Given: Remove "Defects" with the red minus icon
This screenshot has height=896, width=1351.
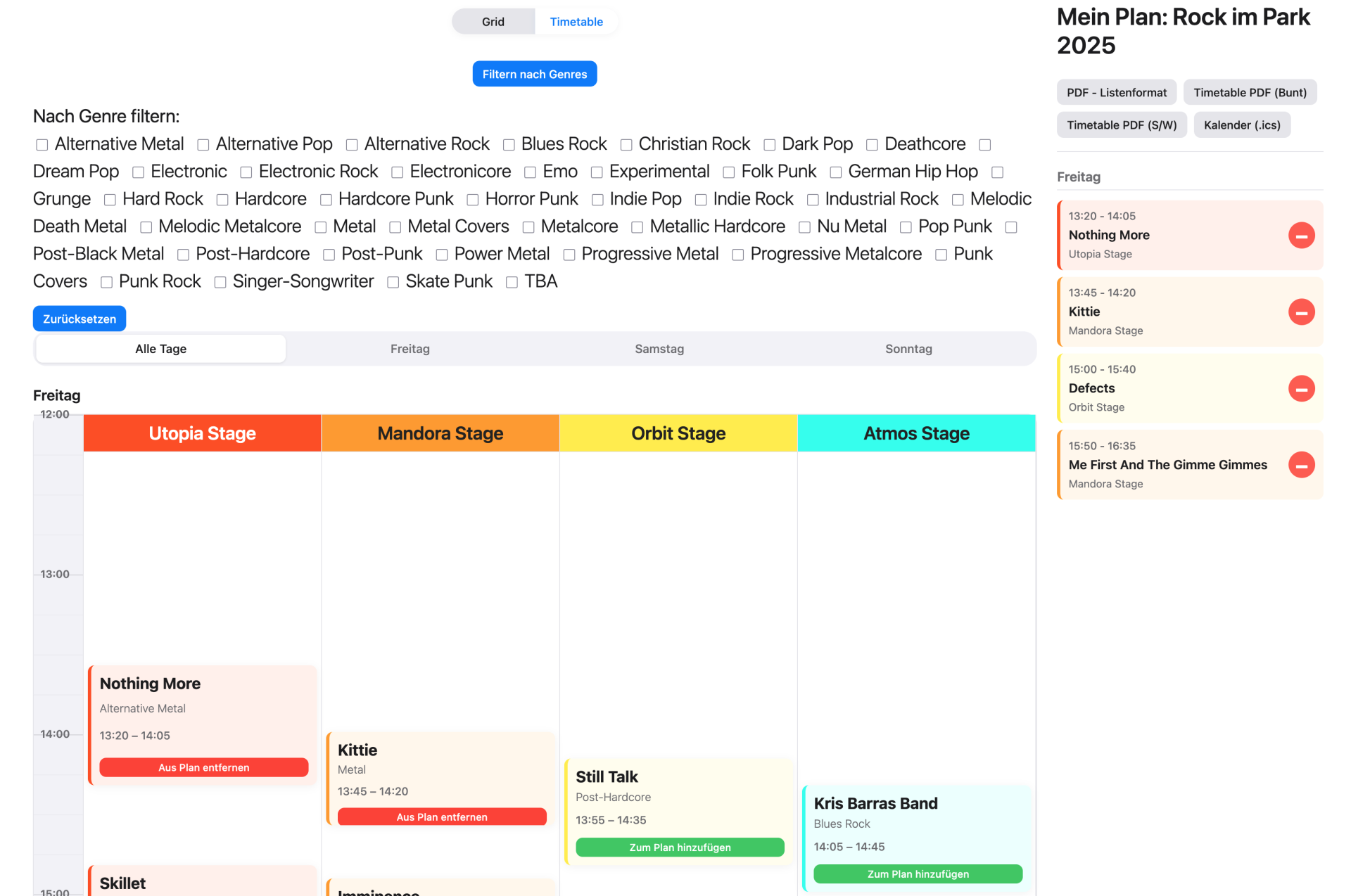Looking at the screenshot, I should [1302, 388].
